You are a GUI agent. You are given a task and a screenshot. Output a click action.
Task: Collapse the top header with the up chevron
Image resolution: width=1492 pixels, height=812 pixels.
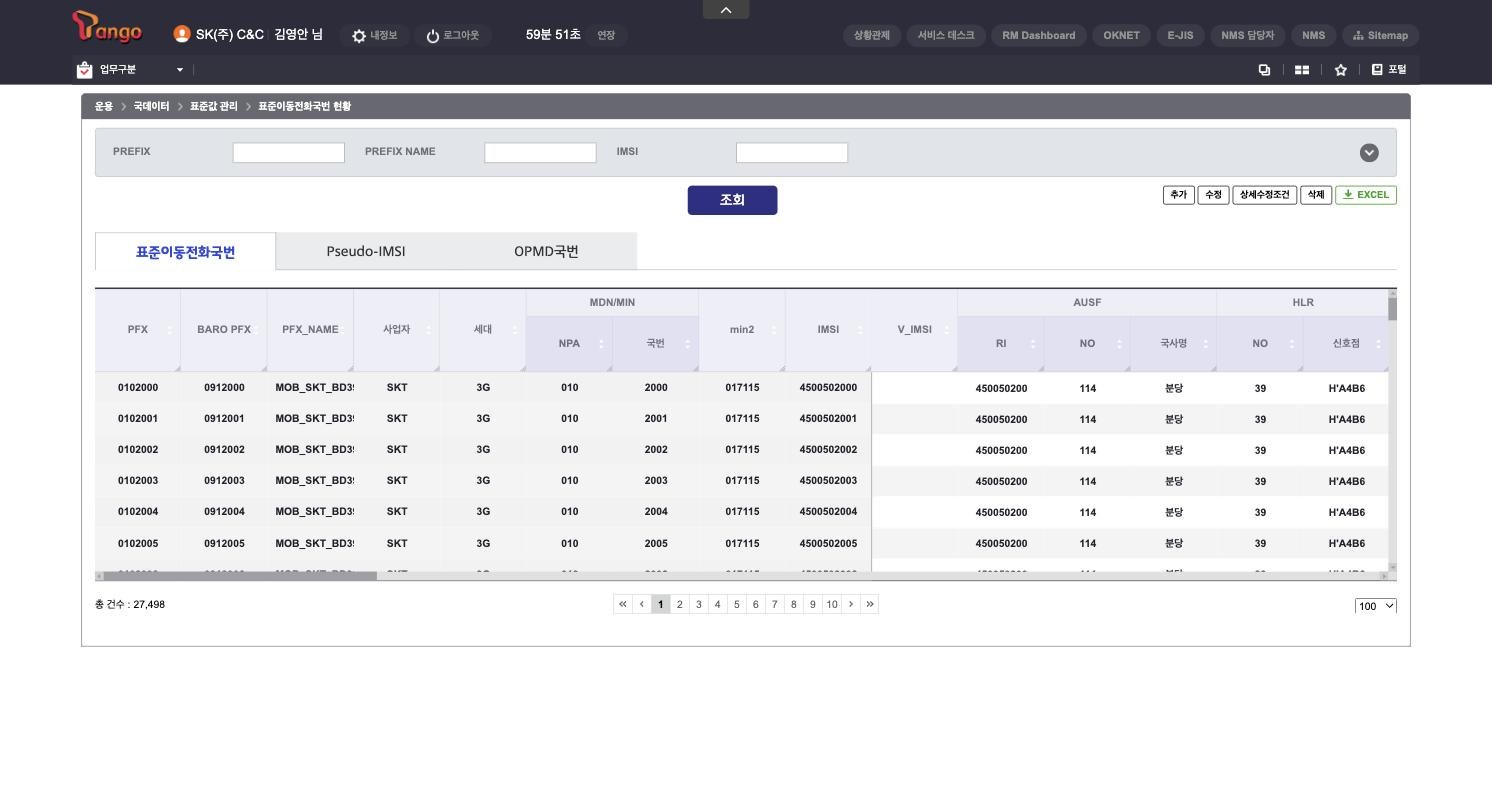pos(726,10)
